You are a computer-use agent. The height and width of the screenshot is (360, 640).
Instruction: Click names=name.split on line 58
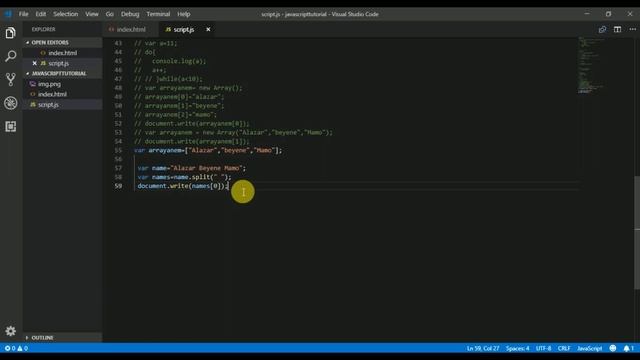(x=181, y=177)
